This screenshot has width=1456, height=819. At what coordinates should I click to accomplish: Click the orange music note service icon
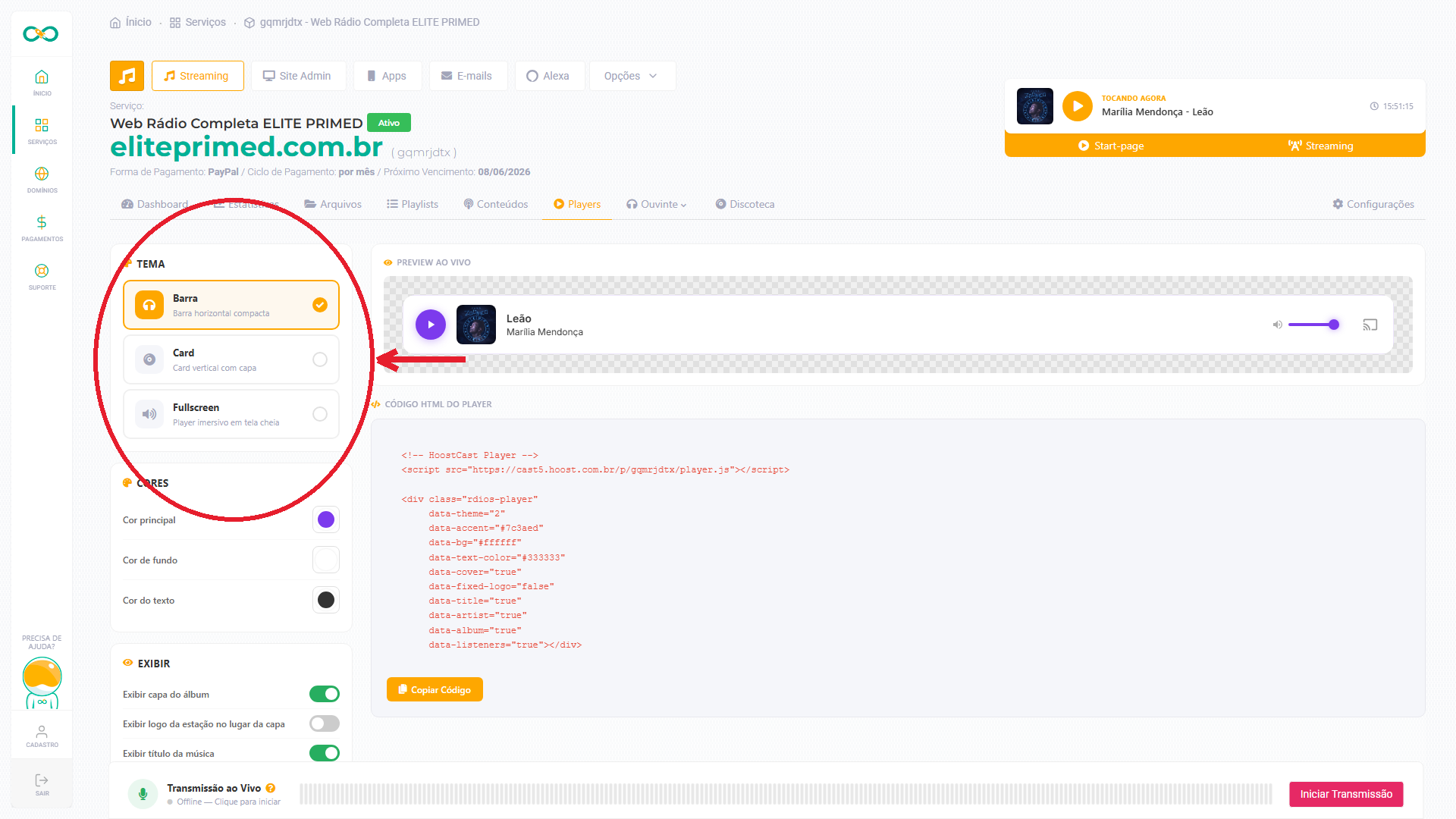tap(127, 76)
